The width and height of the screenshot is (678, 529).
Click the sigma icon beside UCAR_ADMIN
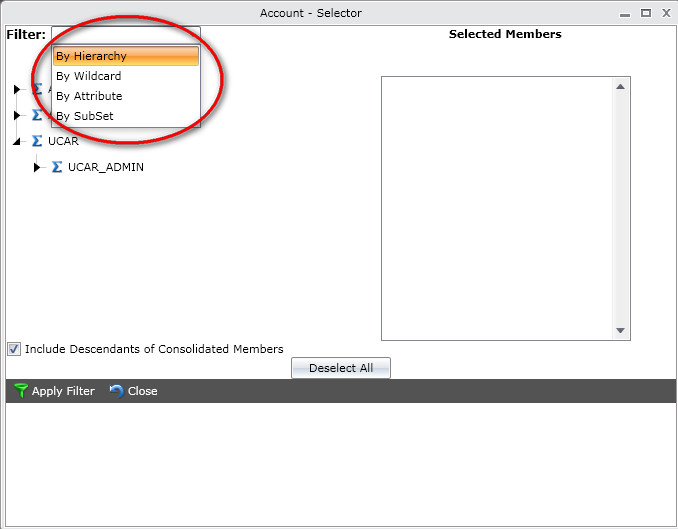(x=57, y=167)
